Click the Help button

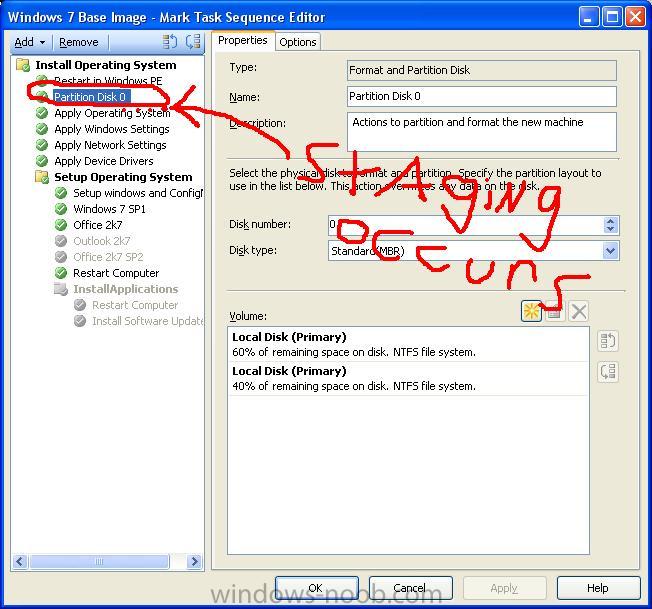tap(598, 588)
